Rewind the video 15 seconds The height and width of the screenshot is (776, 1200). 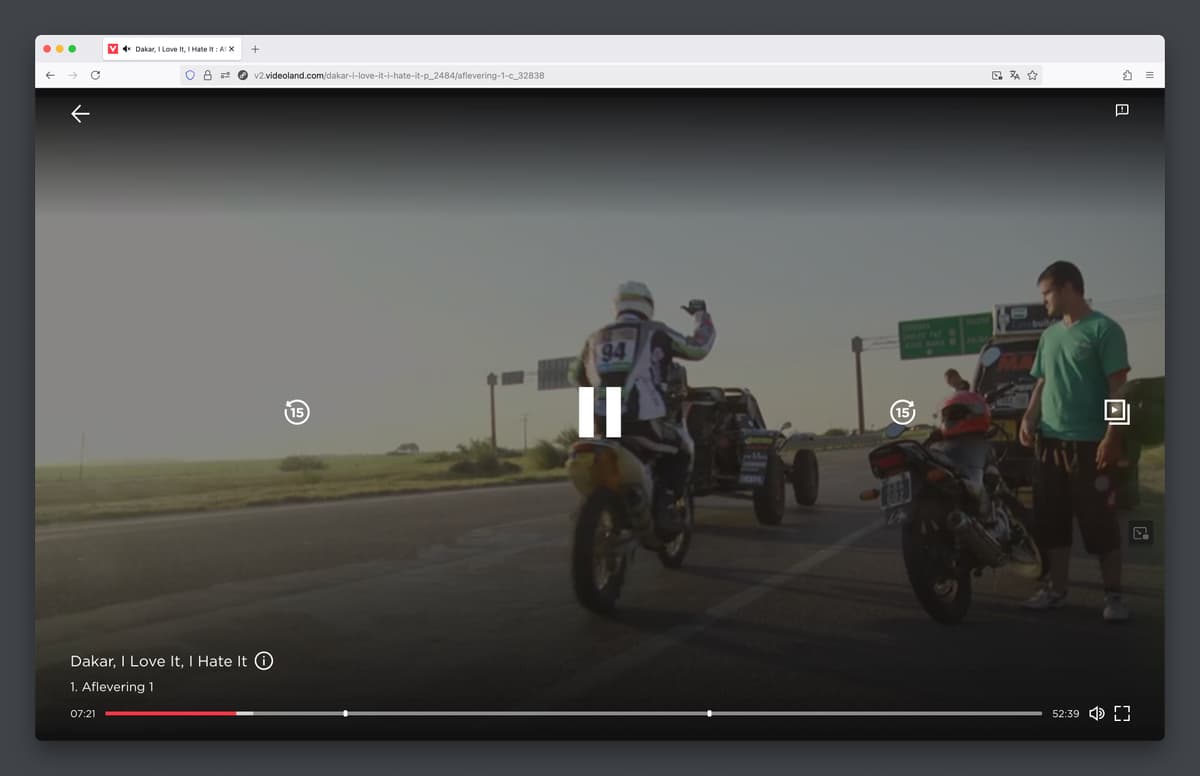click(297, 412)
